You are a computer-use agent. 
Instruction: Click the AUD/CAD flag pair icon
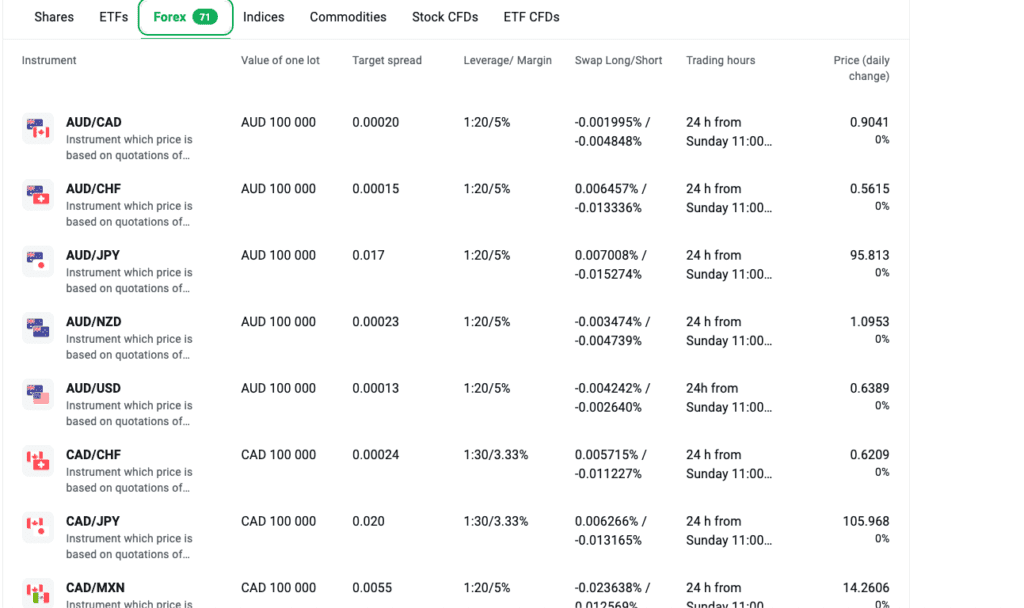38,129
